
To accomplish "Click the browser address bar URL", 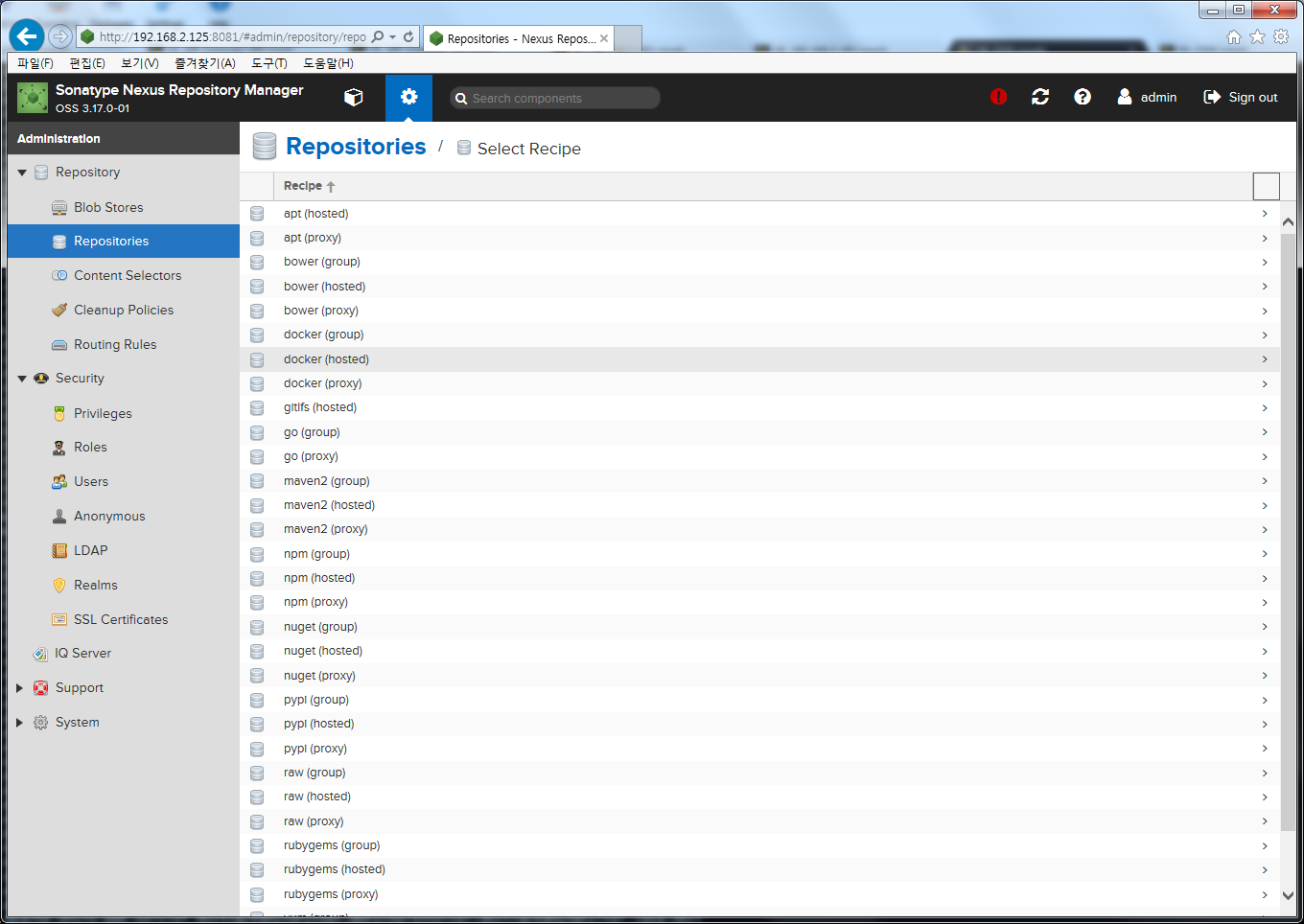I will point(232,37).
